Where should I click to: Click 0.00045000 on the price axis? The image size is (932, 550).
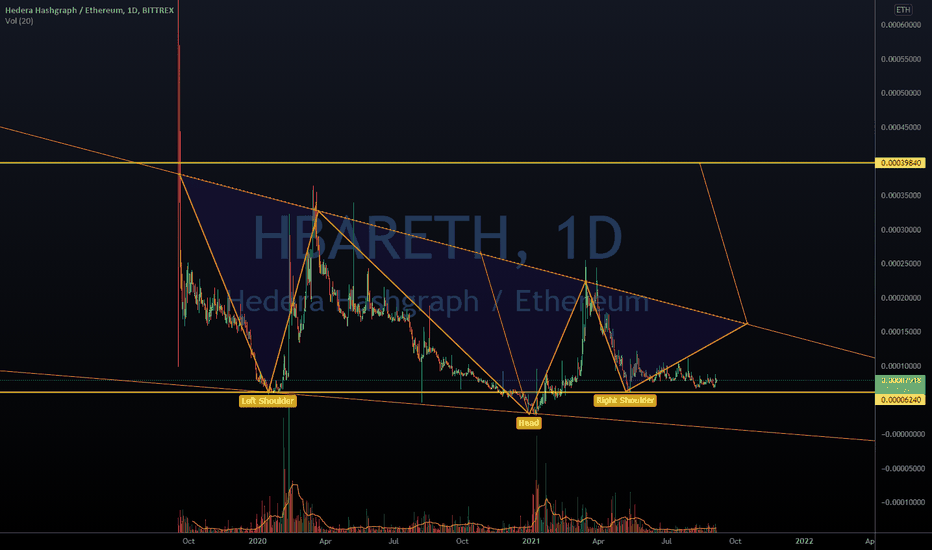click(x=900, y=127)
